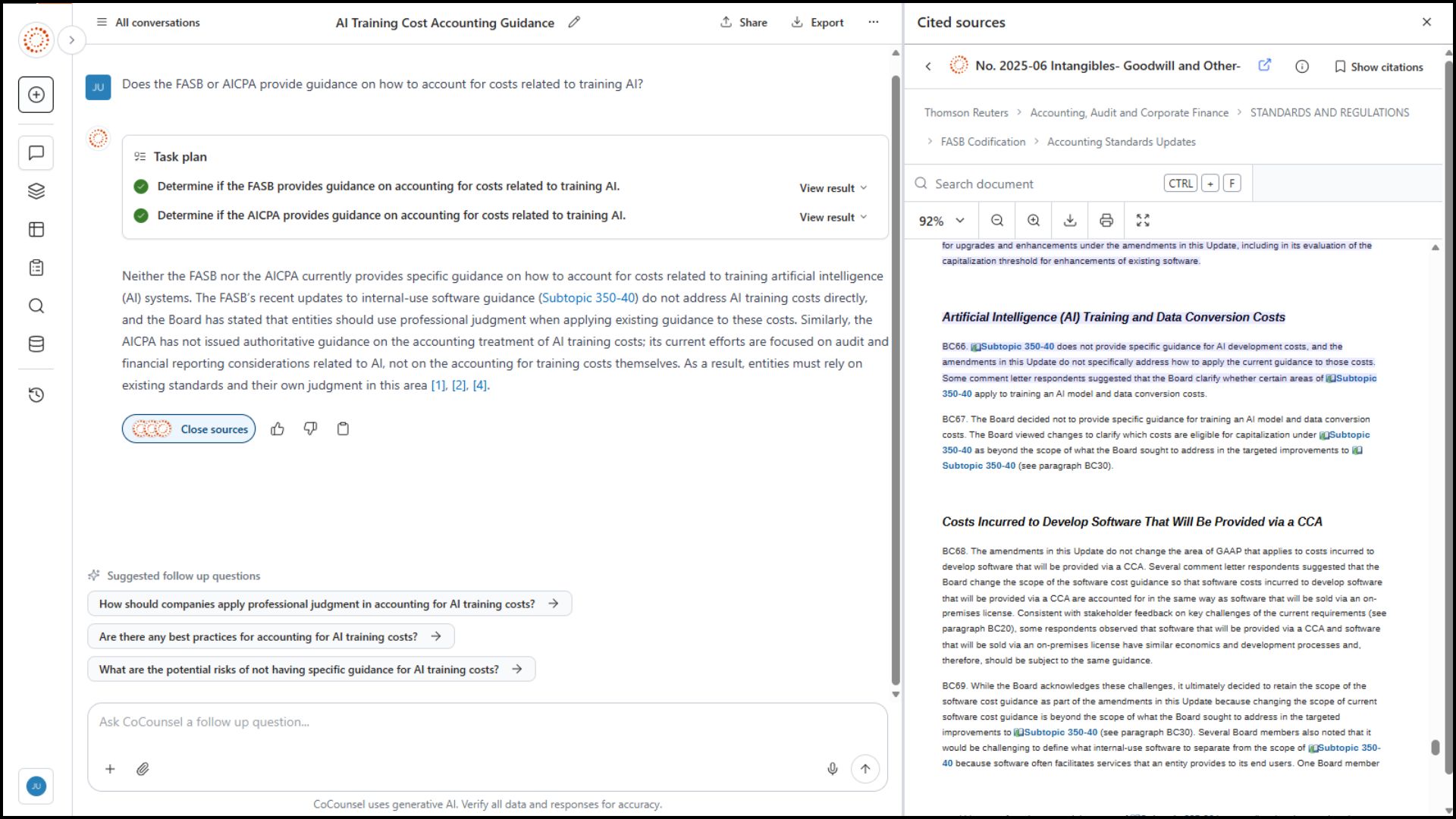Expand left sidebar with chevron arrow
This screenshot has height=819, width=1456.
click(x=72, y=40)
